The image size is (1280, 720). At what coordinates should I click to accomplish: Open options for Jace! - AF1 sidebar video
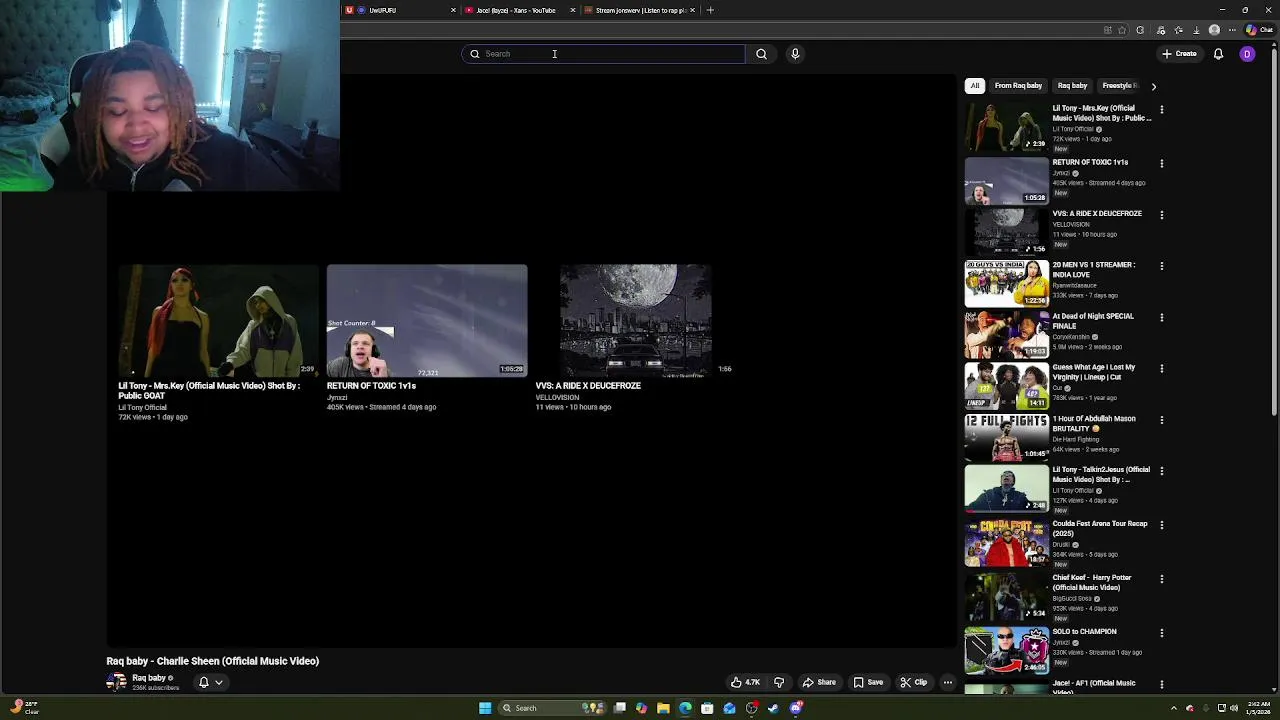pyautogui.click(x=1161, y=684)
